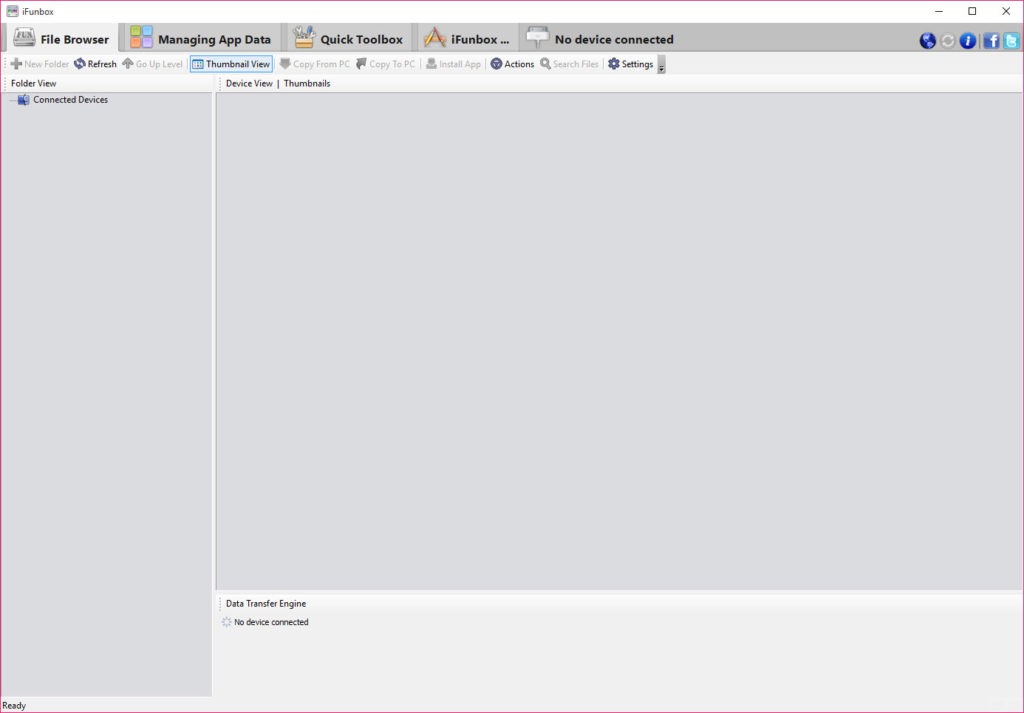Screen dimensions: 1024x713
Task: Click the Data Transfer Engine label
Action: tap(266, 604)
